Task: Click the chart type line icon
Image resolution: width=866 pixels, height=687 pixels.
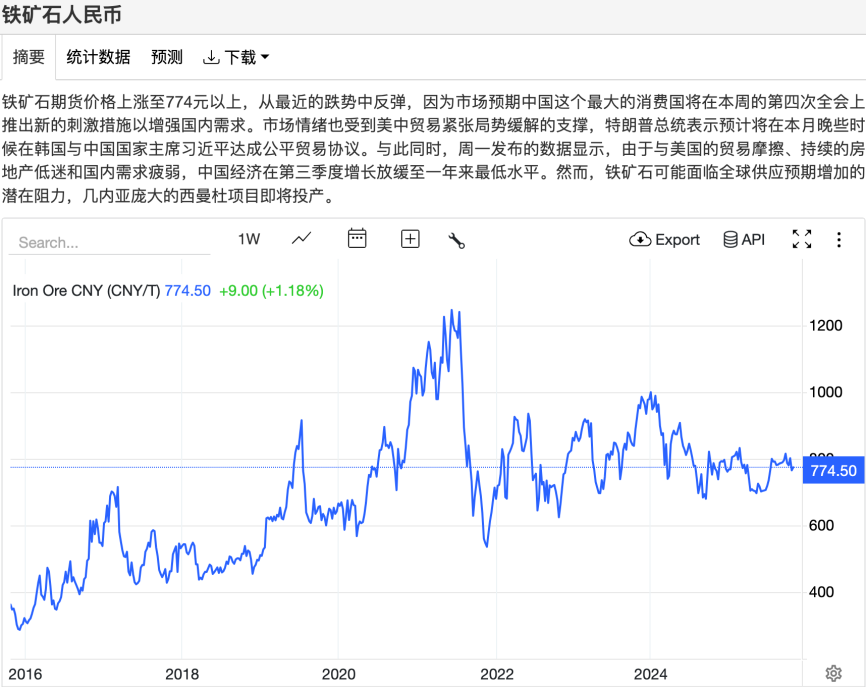Action: click(x=302, y=239)
